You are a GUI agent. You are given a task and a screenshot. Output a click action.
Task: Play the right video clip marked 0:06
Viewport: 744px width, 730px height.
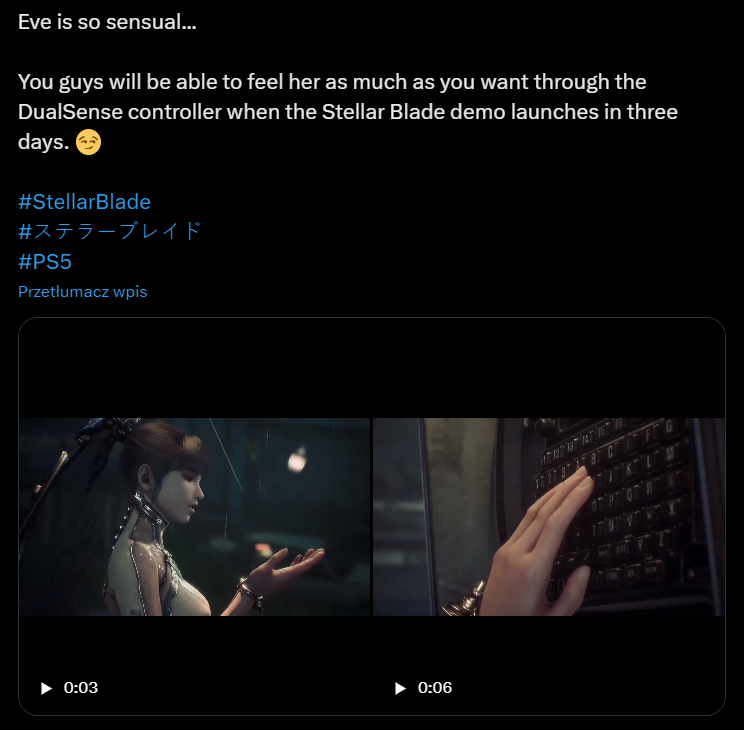click(400, 688)
